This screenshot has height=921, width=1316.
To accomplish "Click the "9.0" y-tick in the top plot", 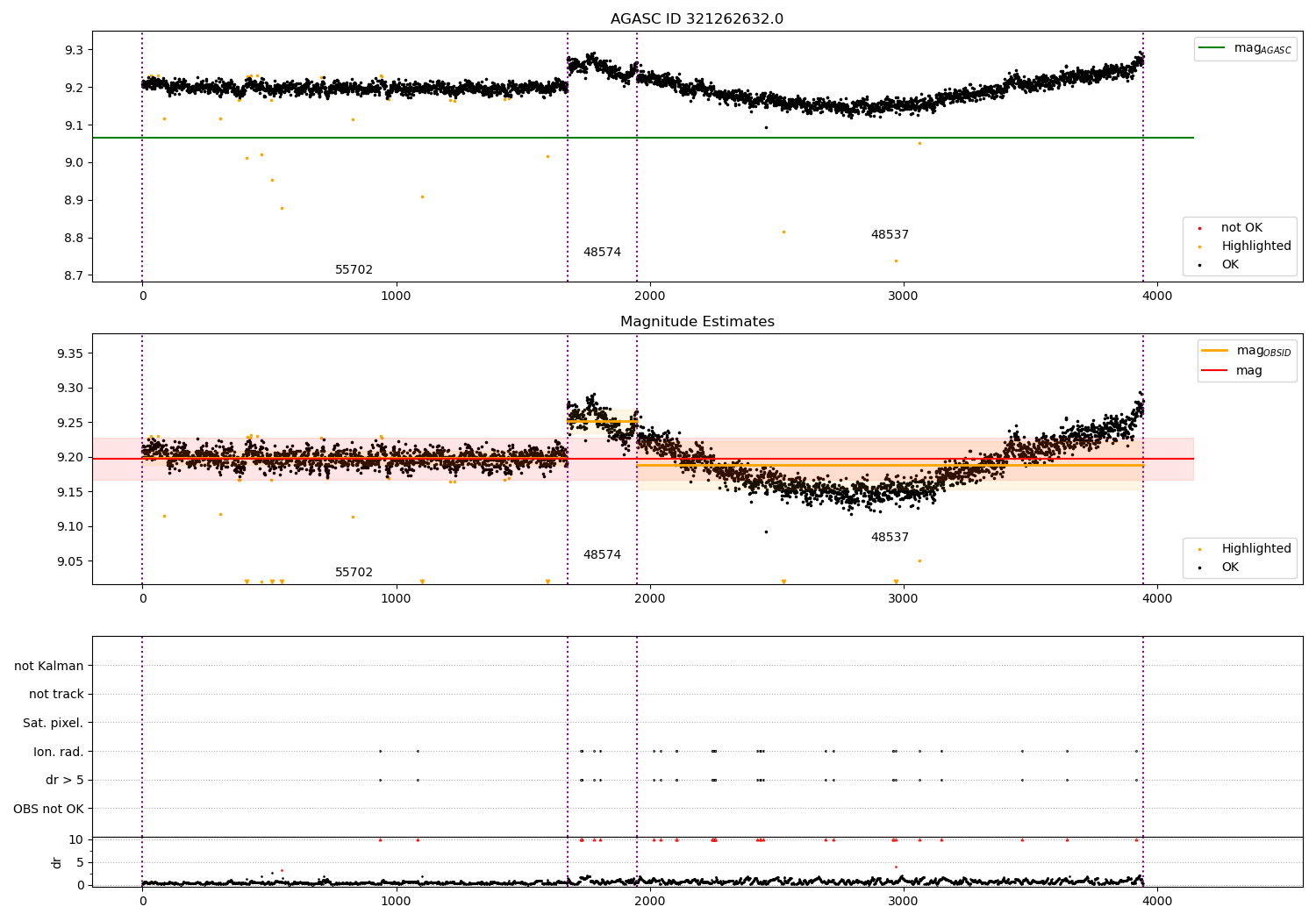I will pyautogui.click(x=74, y=163).
